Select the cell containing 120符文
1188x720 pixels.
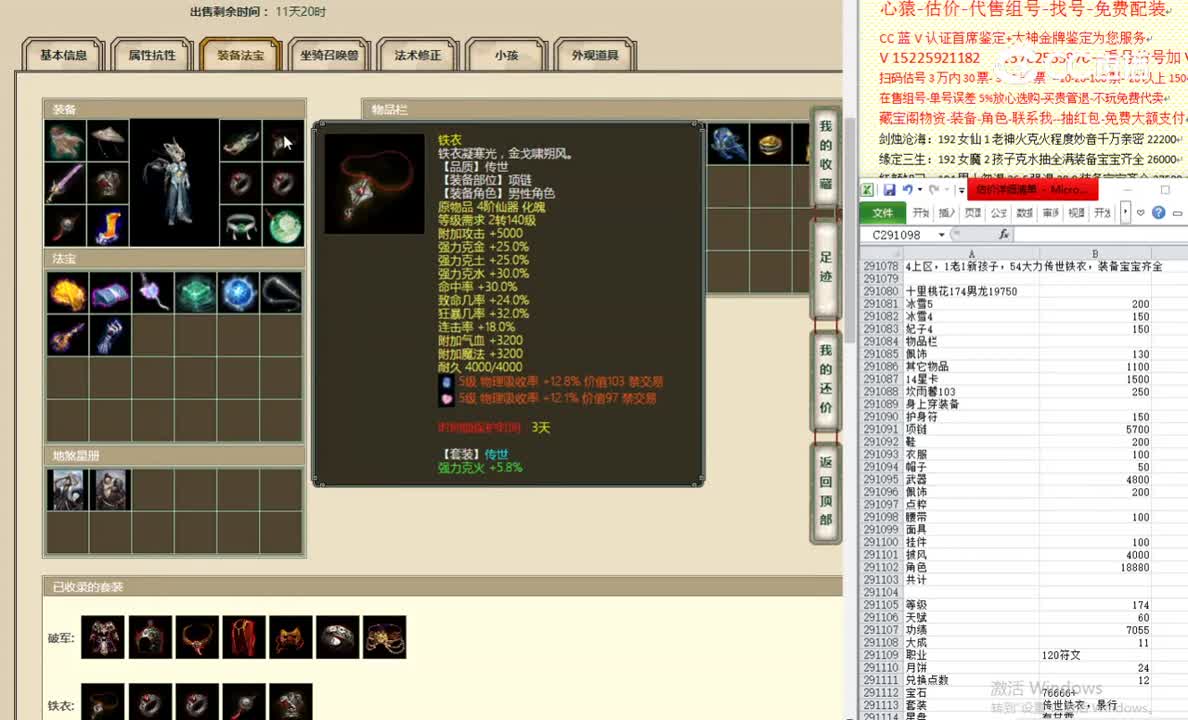point(1096,655)
